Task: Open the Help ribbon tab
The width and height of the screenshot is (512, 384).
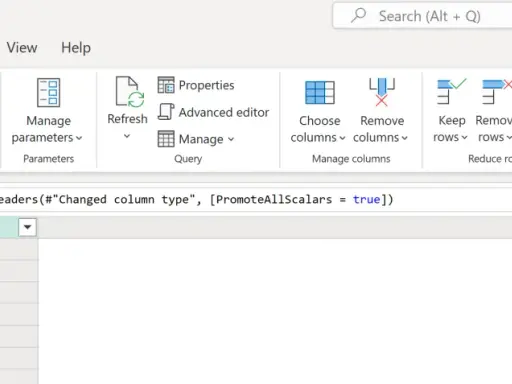Action: 76,48
